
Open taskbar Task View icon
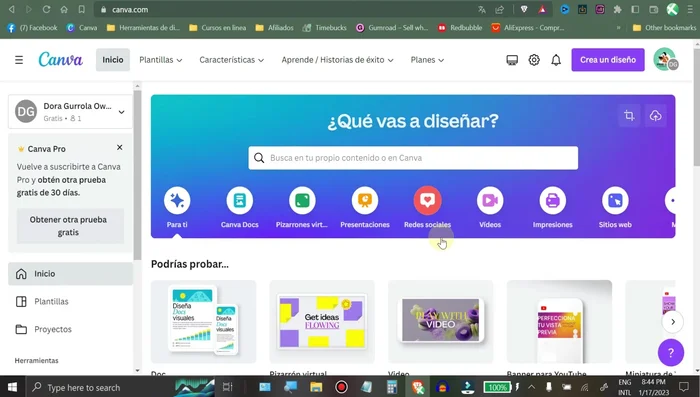pos(227,387)
